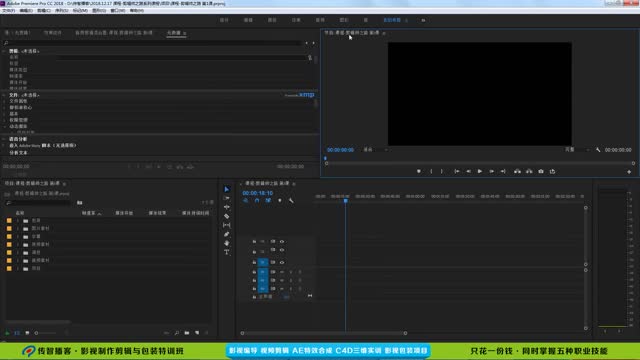
Task: Toggle the highlighted V1 track target
Action: pos(263,262)
